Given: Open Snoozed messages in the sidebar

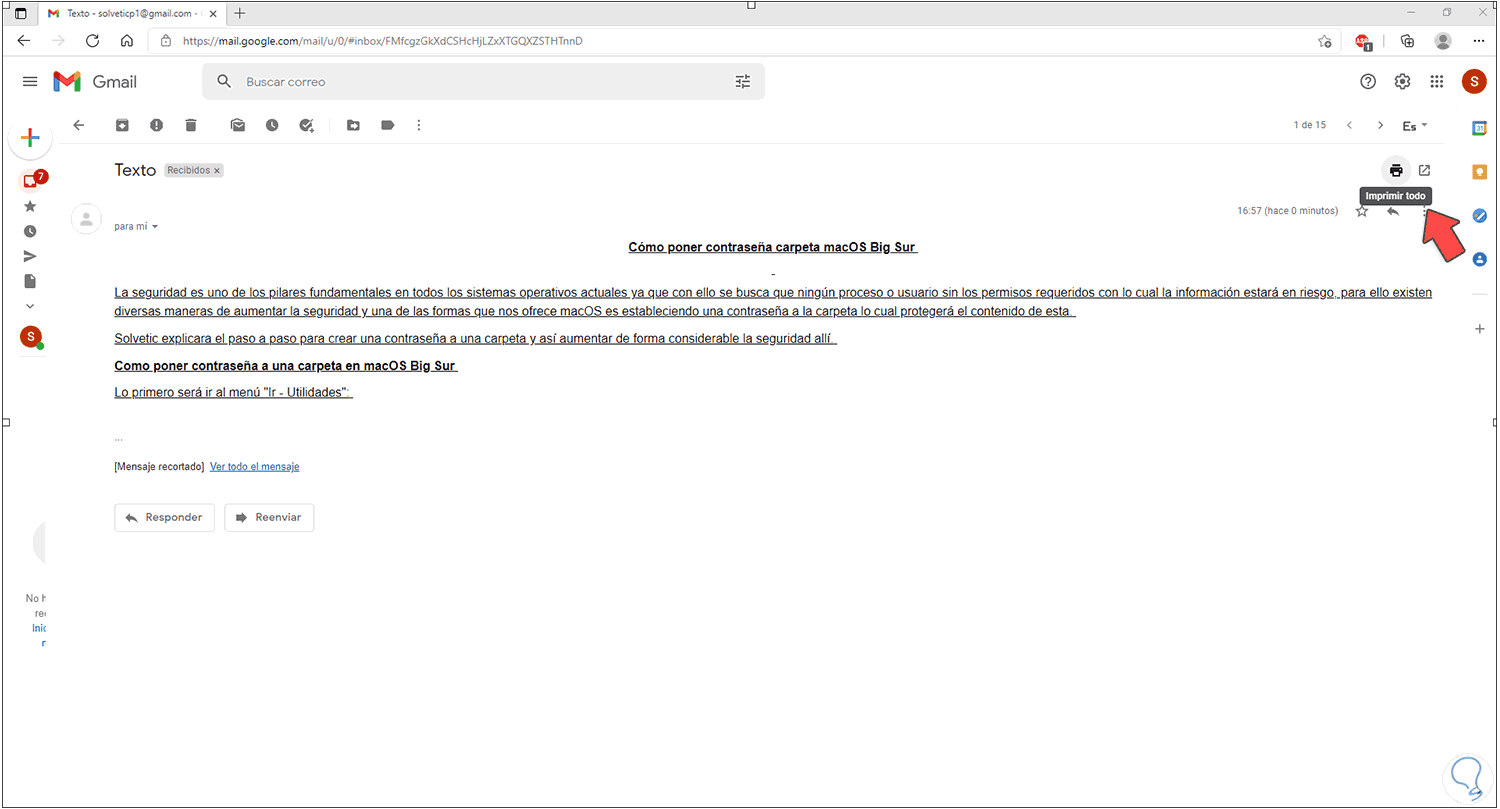Looking at the screenshot, I should point(30,231).
